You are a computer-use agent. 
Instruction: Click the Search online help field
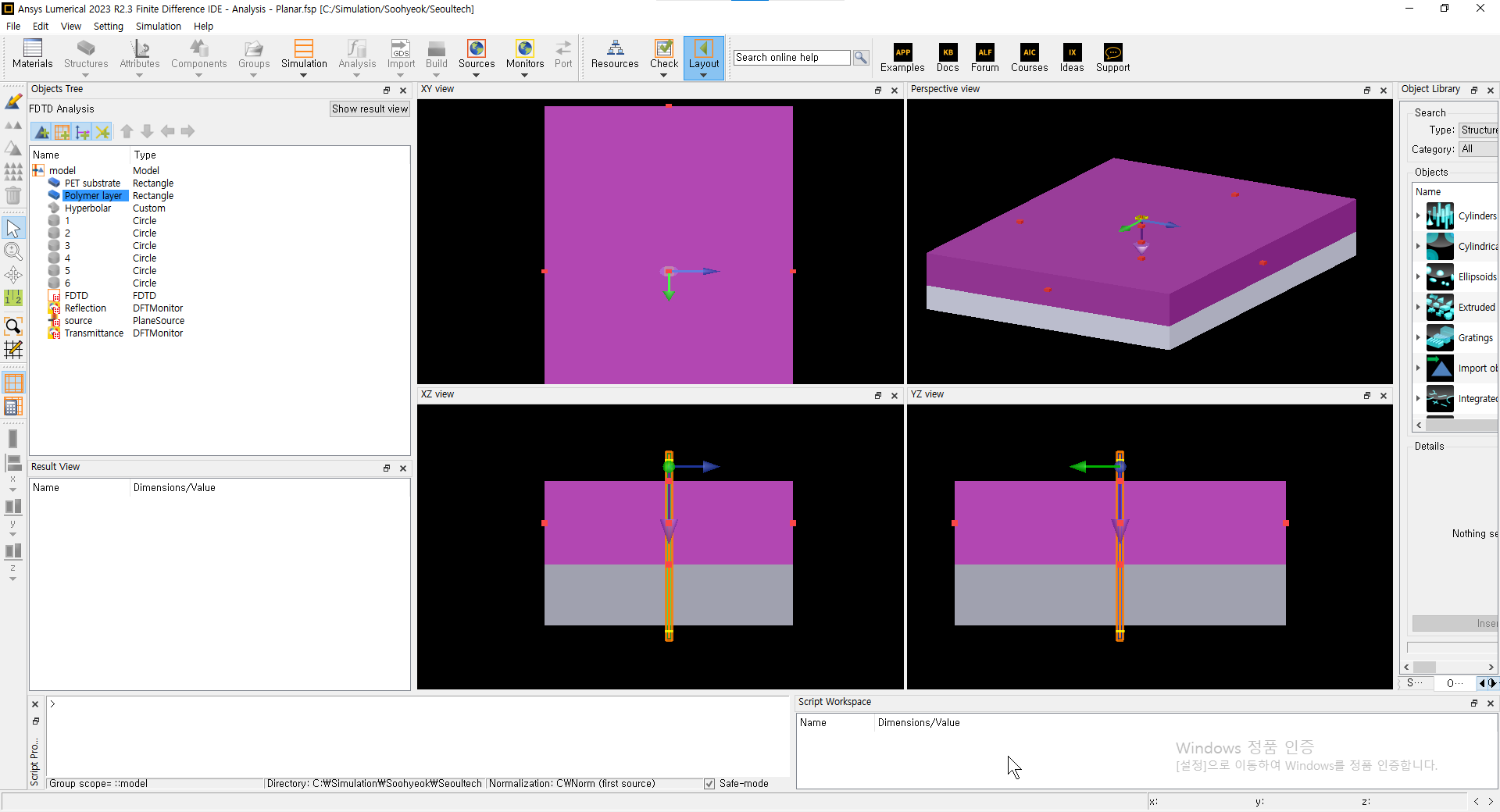point(791,58)
